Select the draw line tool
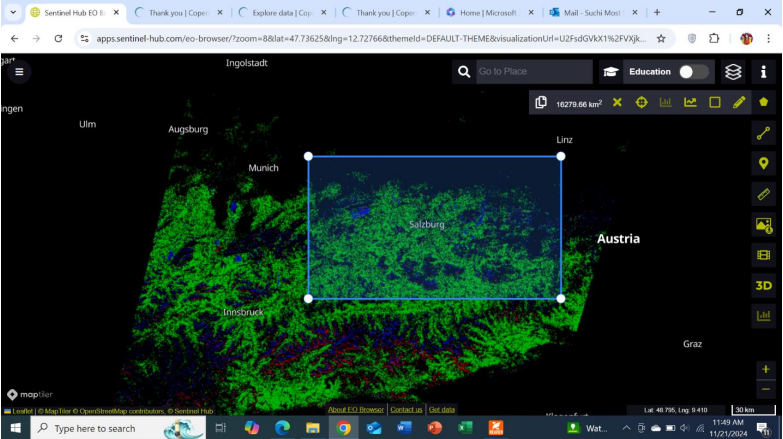The image size is (783, 439). (764, 133)
